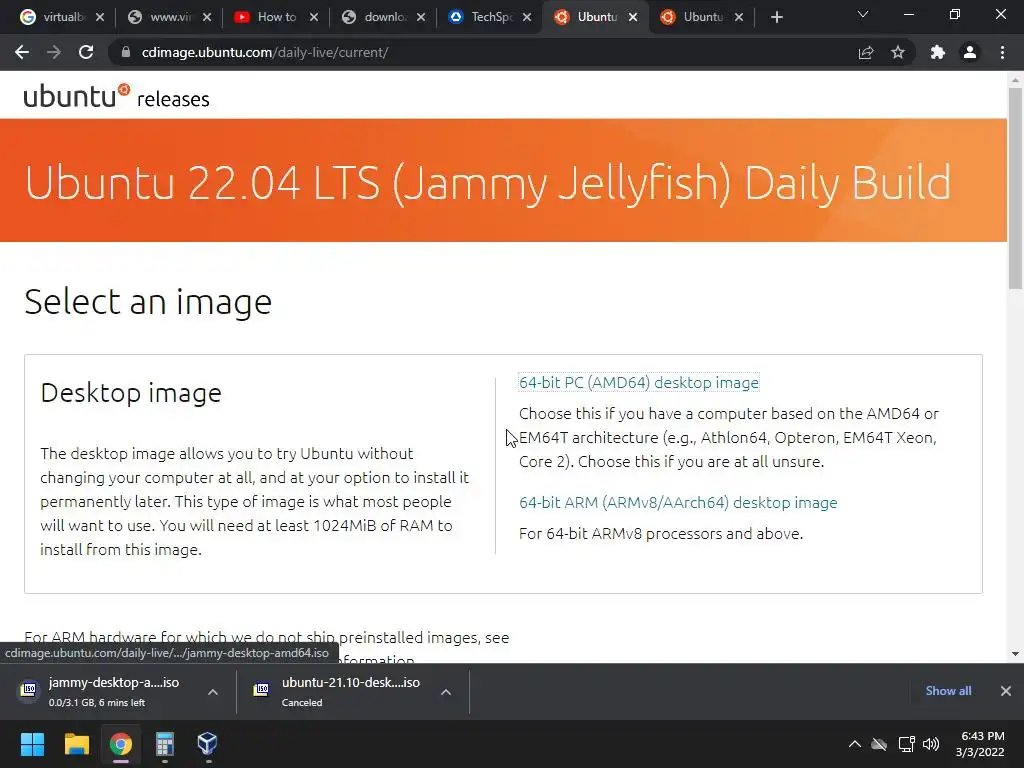Click the ubuntu-21.10 iso file icon
Screen dimensions: 1024x768
[x=261, y=689]
